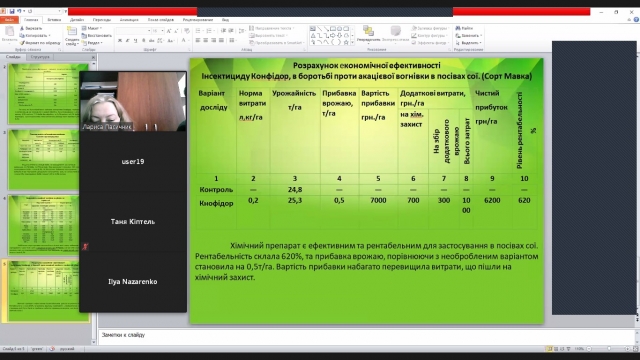Select slide 2 thumbnail in slides pane
The image size is (640, 360).
tap(48, 93)
